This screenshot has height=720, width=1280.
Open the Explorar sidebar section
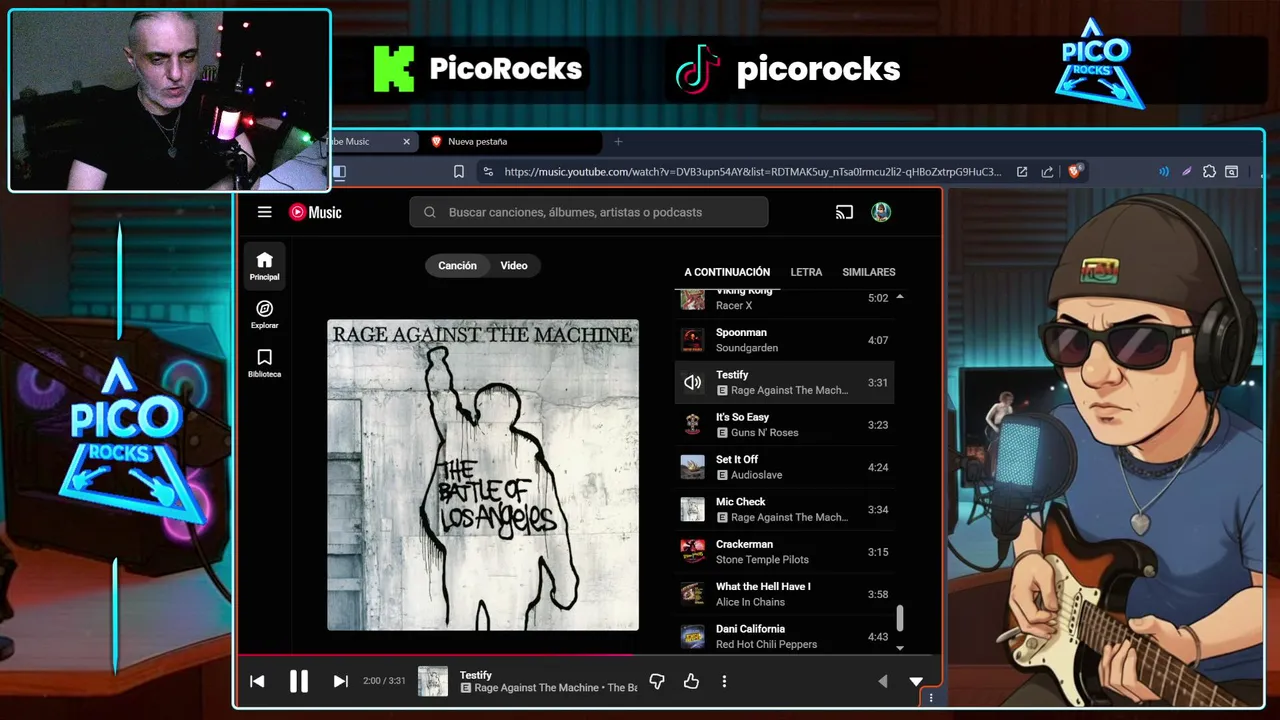(265, 315)
